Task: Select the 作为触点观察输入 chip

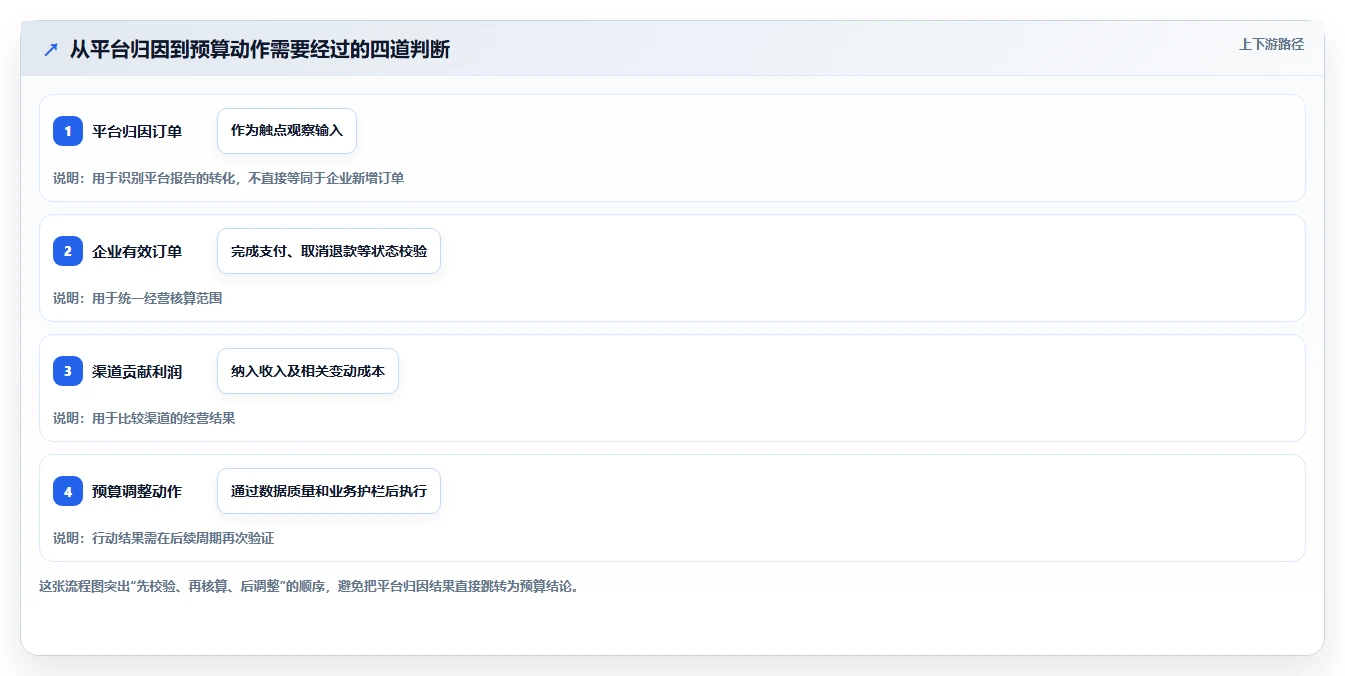Action: click(x=287, y=131)
